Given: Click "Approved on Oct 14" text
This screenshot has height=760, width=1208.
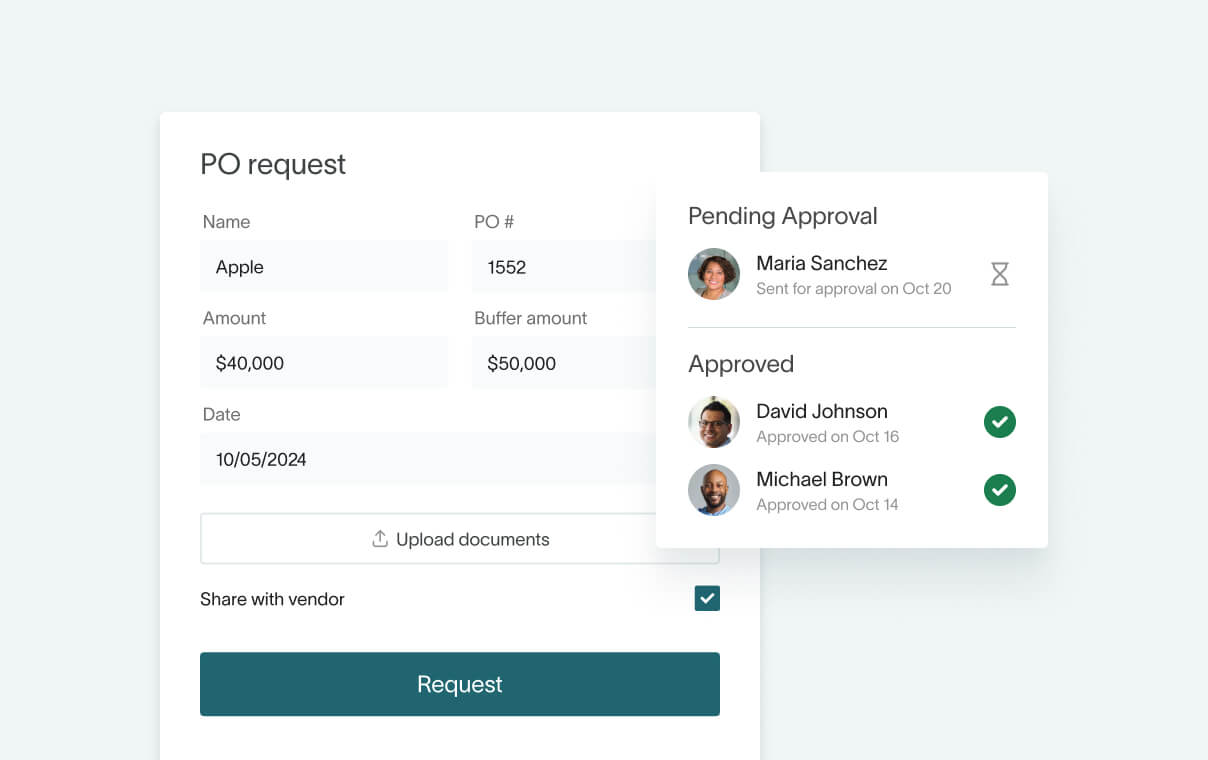Looking at the screenshot, I should 828,505.
